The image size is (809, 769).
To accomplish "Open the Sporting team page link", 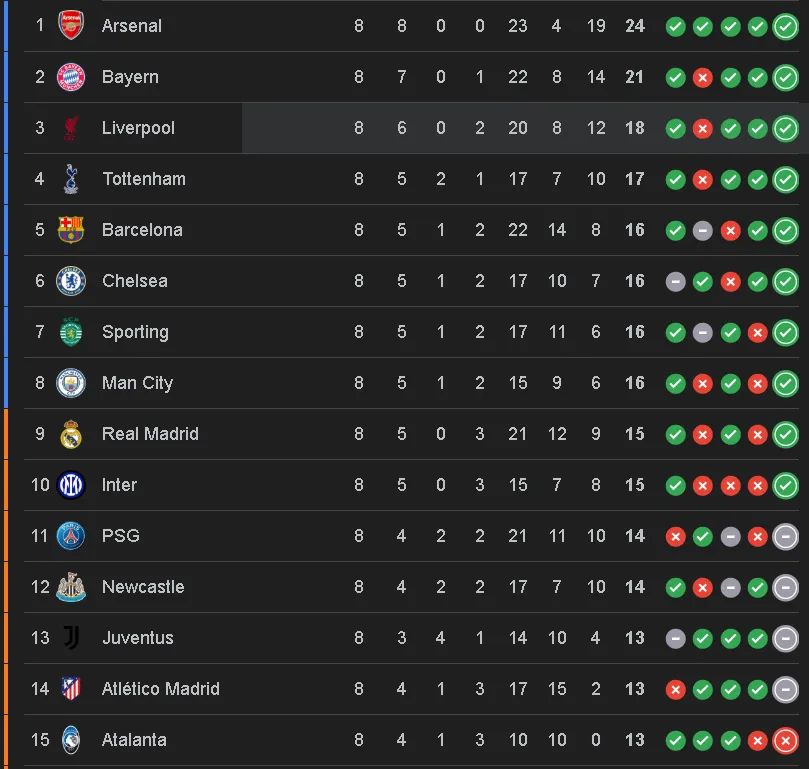I will click(x=135, y=332).
